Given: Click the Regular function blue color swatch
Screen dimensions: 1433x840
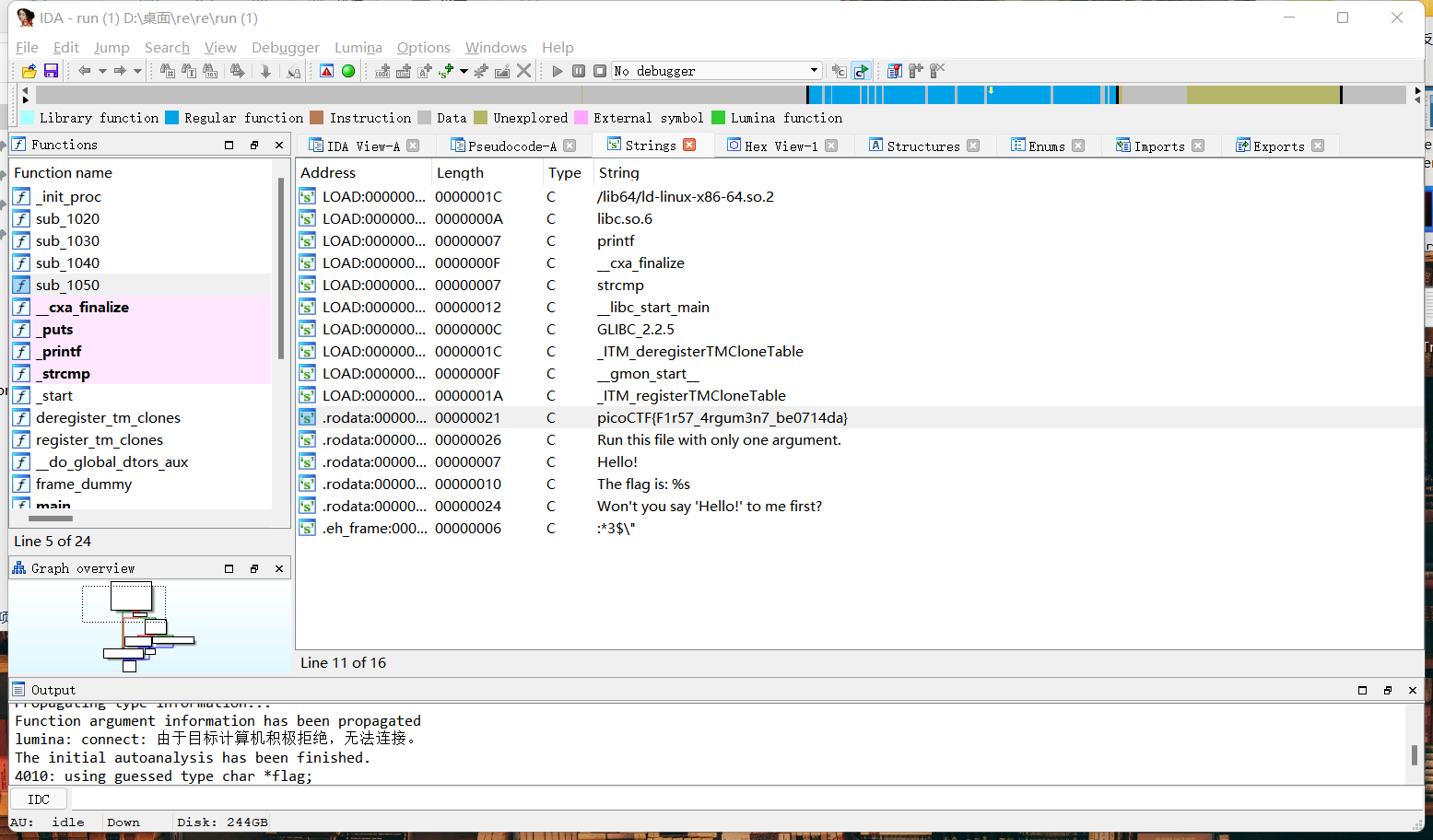Looking at the screenshot, I should pyautogui.click(x=172, y=117).
